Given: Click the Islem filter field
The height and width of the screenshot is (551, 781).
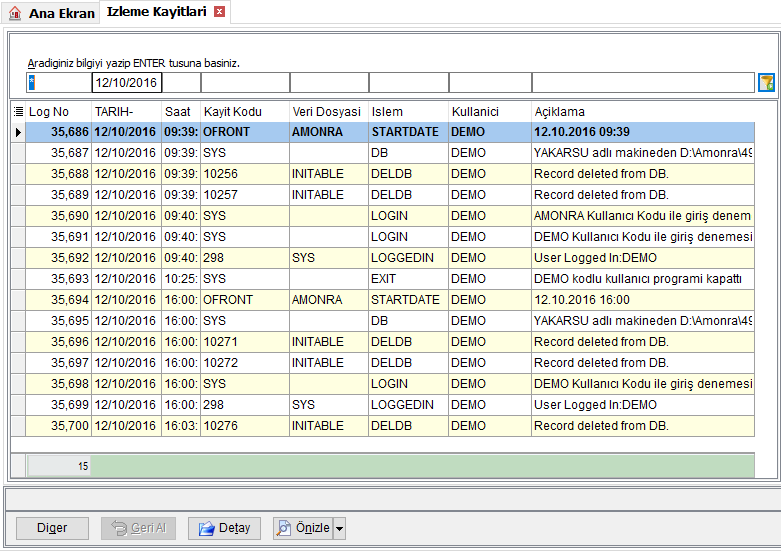Looking at the screenshot, I should (409, 83).
